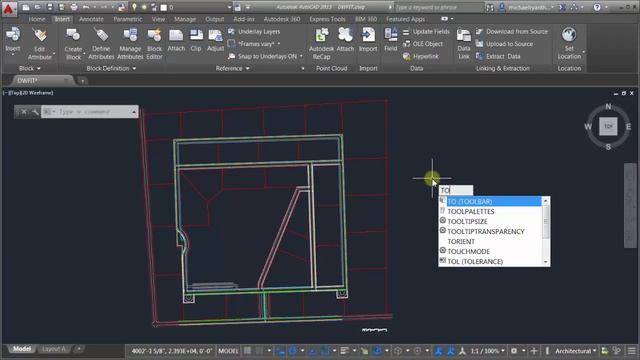The height and width of the screenshot is (360, 640).
Task: Toggle lineweight display in status bar
Action: 344,351
